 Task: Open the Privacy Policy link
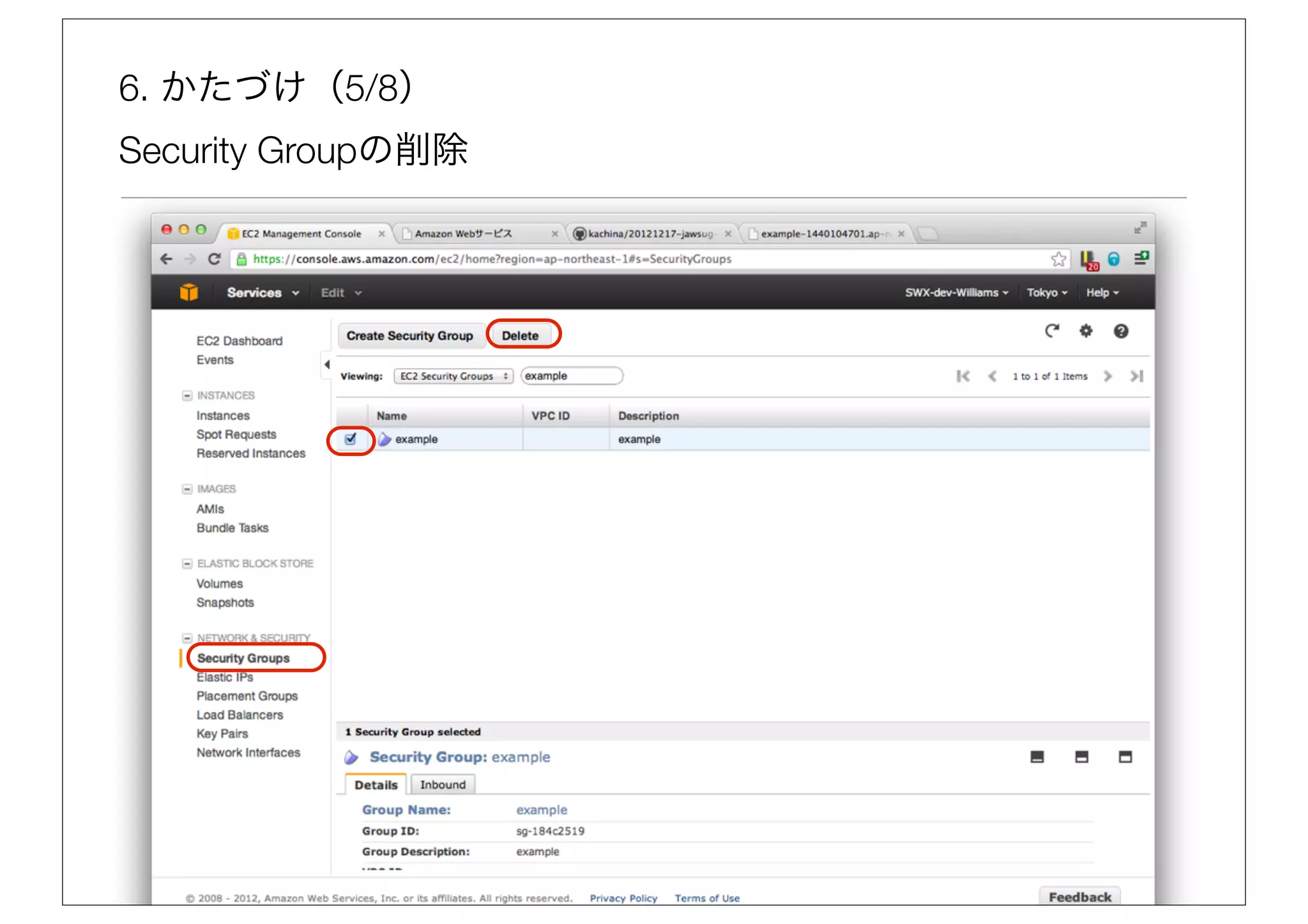(623, 898)
